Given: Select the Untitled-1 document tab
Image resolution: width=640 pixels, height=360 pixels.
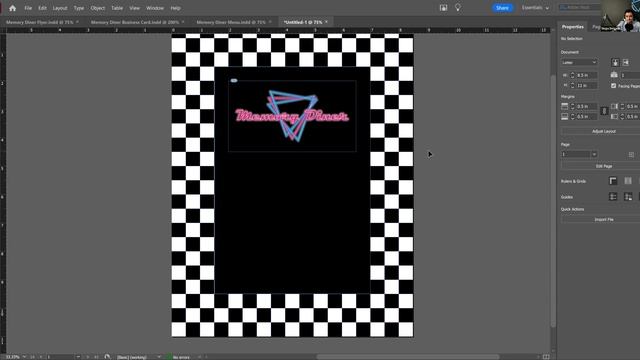Looking at the screenshot, I should 303,22.
